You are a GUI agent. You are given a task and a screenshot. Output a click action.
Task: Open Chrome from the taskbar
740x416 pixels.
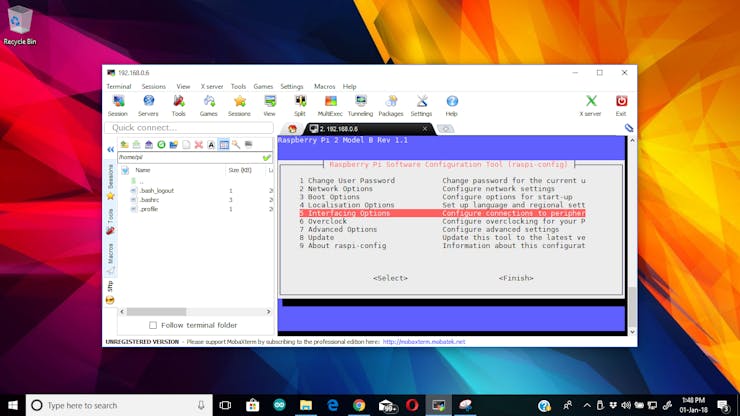point(359,405)
